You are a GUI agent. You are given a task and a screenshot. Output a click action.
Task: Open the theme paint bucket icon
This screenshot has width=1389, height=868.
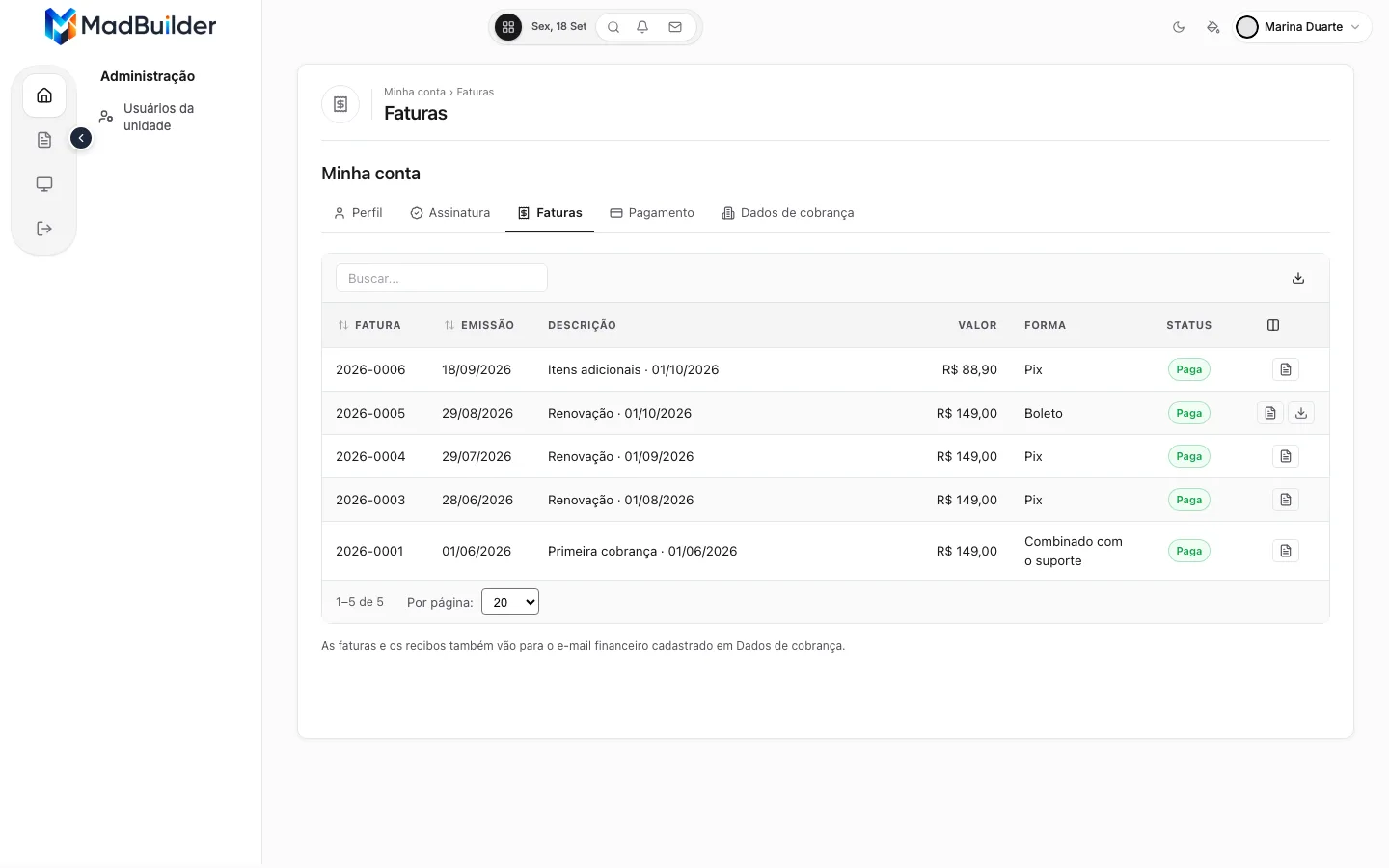(1213, 27)
